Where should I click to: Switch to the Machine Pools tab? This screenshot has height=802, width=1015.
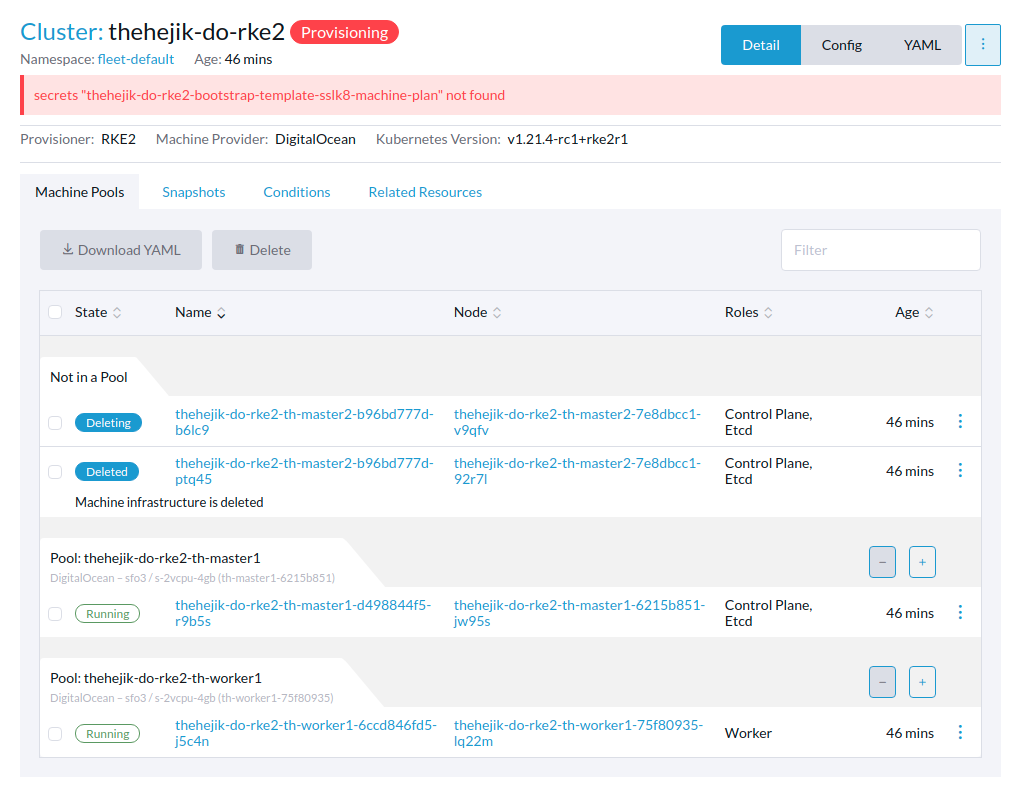tap(80, 192)
